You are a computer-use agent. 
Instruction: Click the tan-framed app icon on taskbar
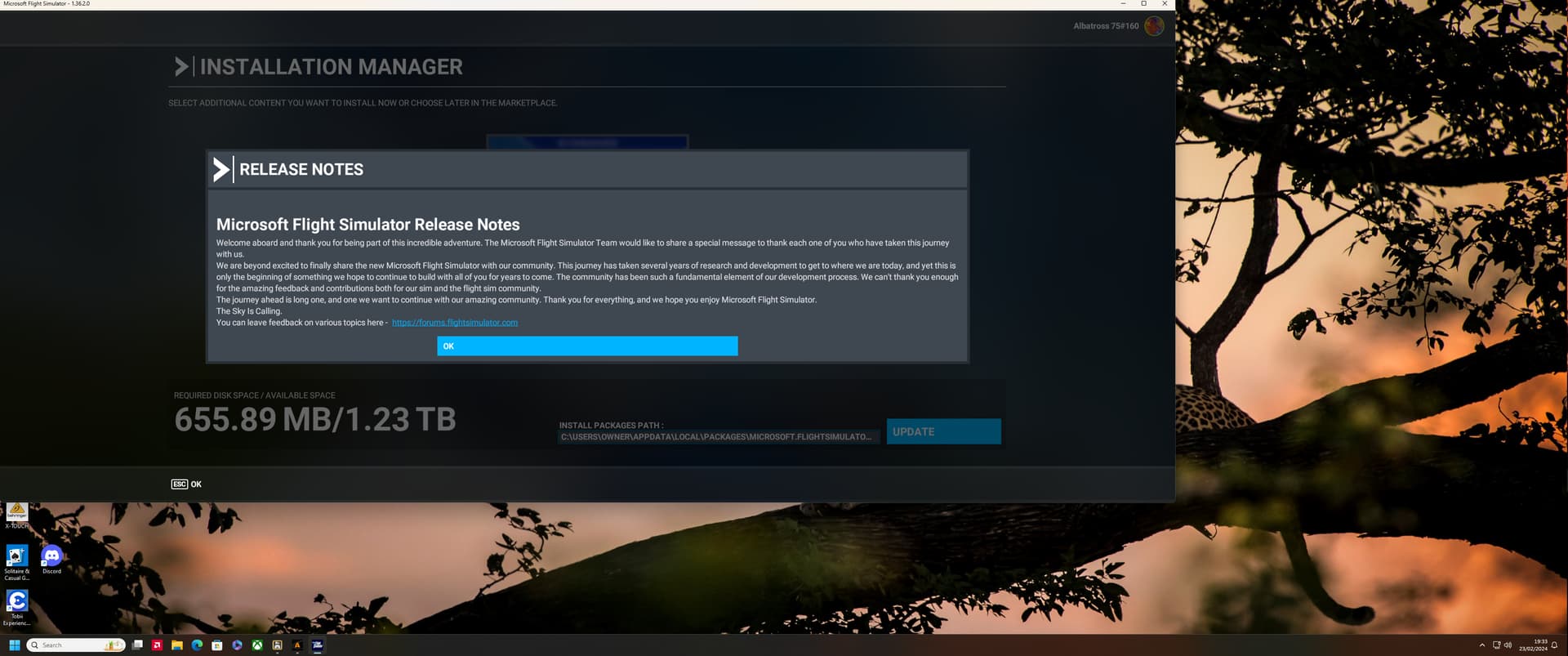[278, 645]
